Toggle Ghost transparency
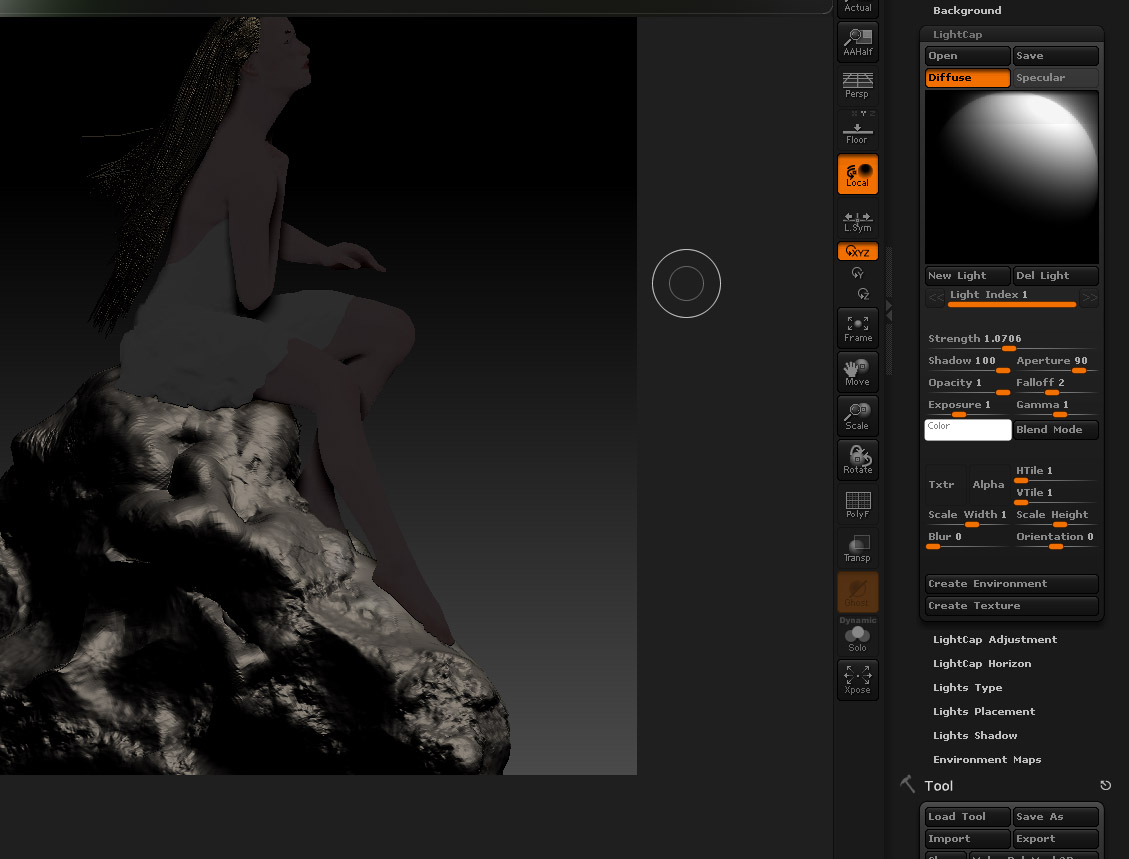 [858, 592]
